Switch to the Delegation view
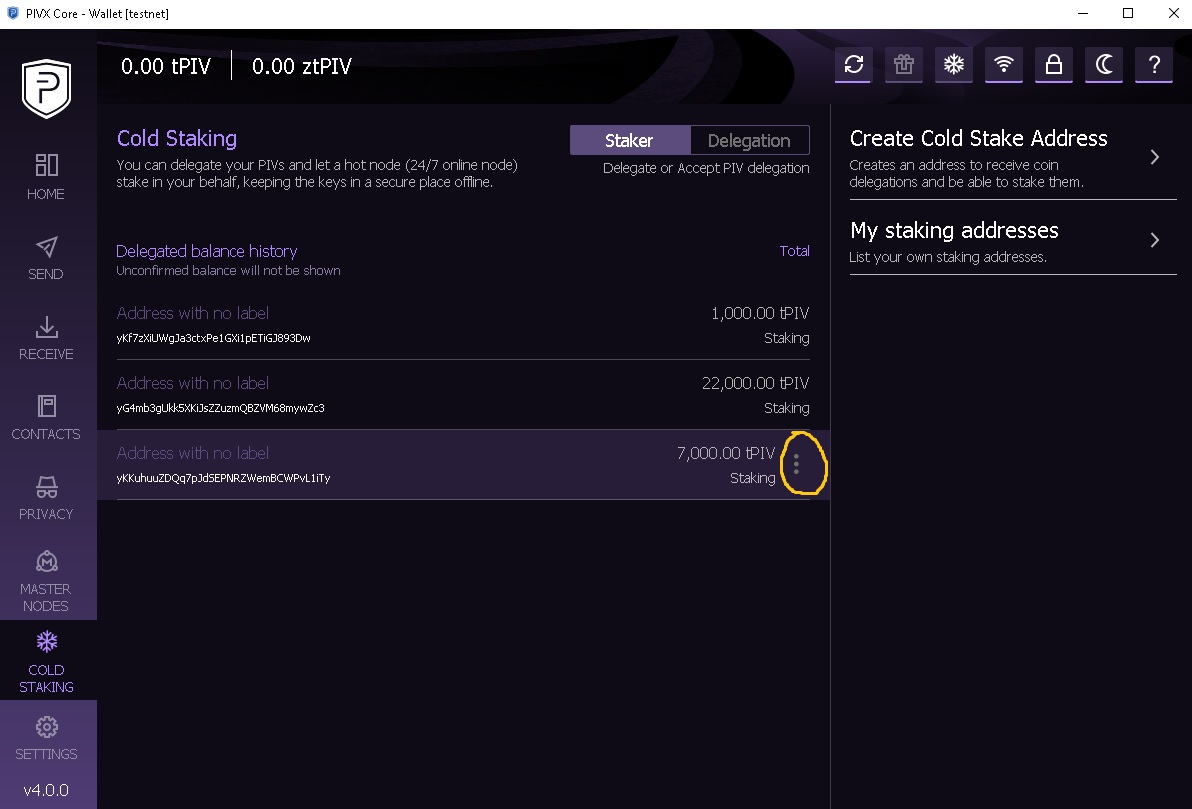This screenshot has height=809, width=1192. point(750,140)
